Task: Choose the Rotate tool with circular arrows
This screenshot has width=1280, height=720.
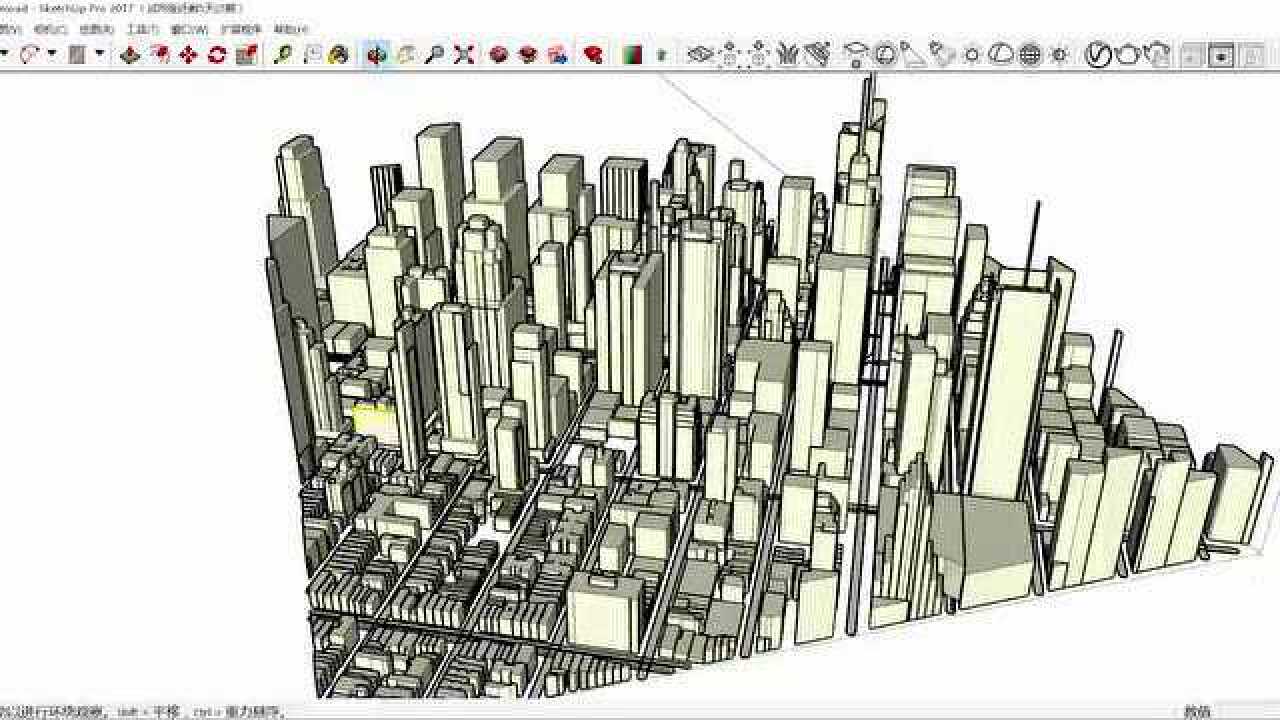Action: [x=217, y=55]
